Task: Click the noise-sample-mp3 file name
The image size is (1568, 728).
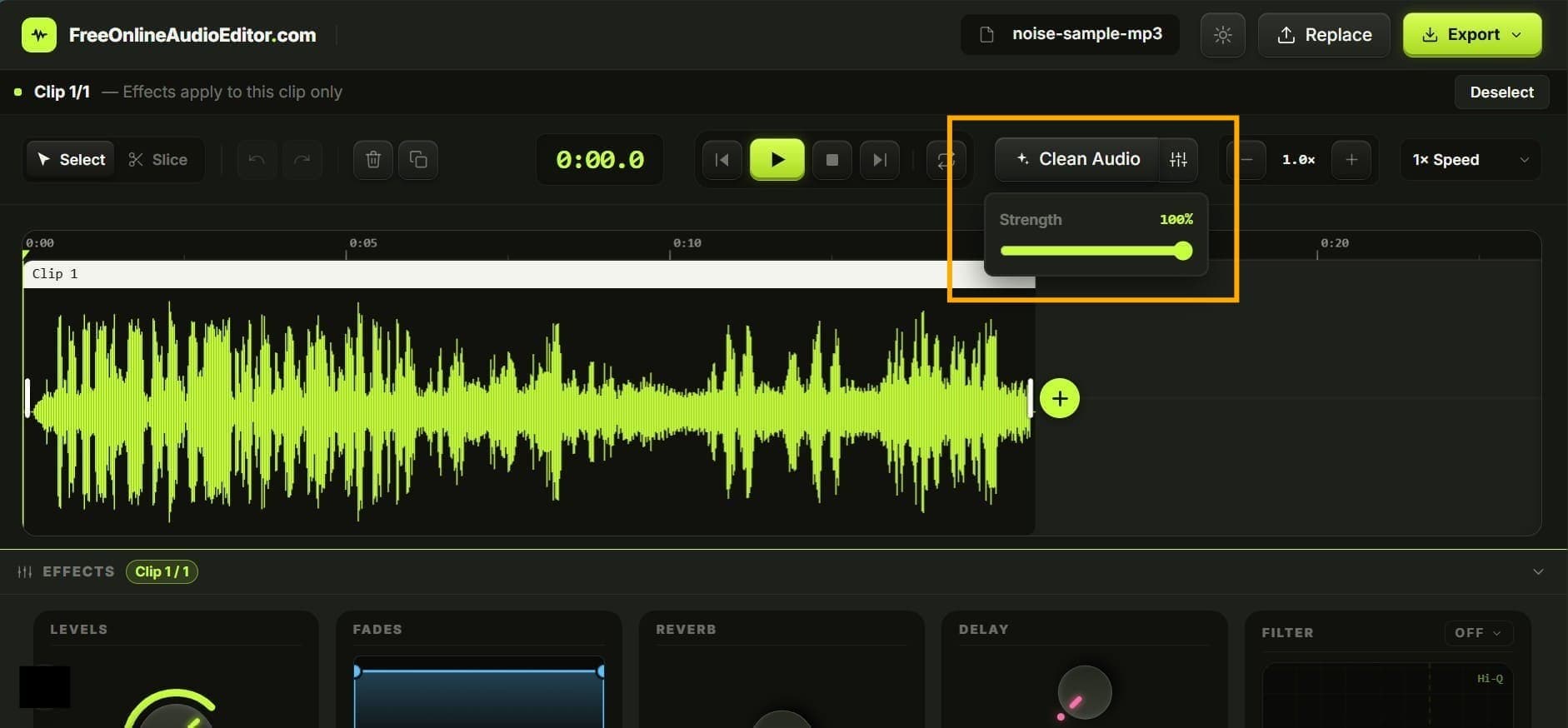Action: pyautogui.click(x=1086, y=34)
